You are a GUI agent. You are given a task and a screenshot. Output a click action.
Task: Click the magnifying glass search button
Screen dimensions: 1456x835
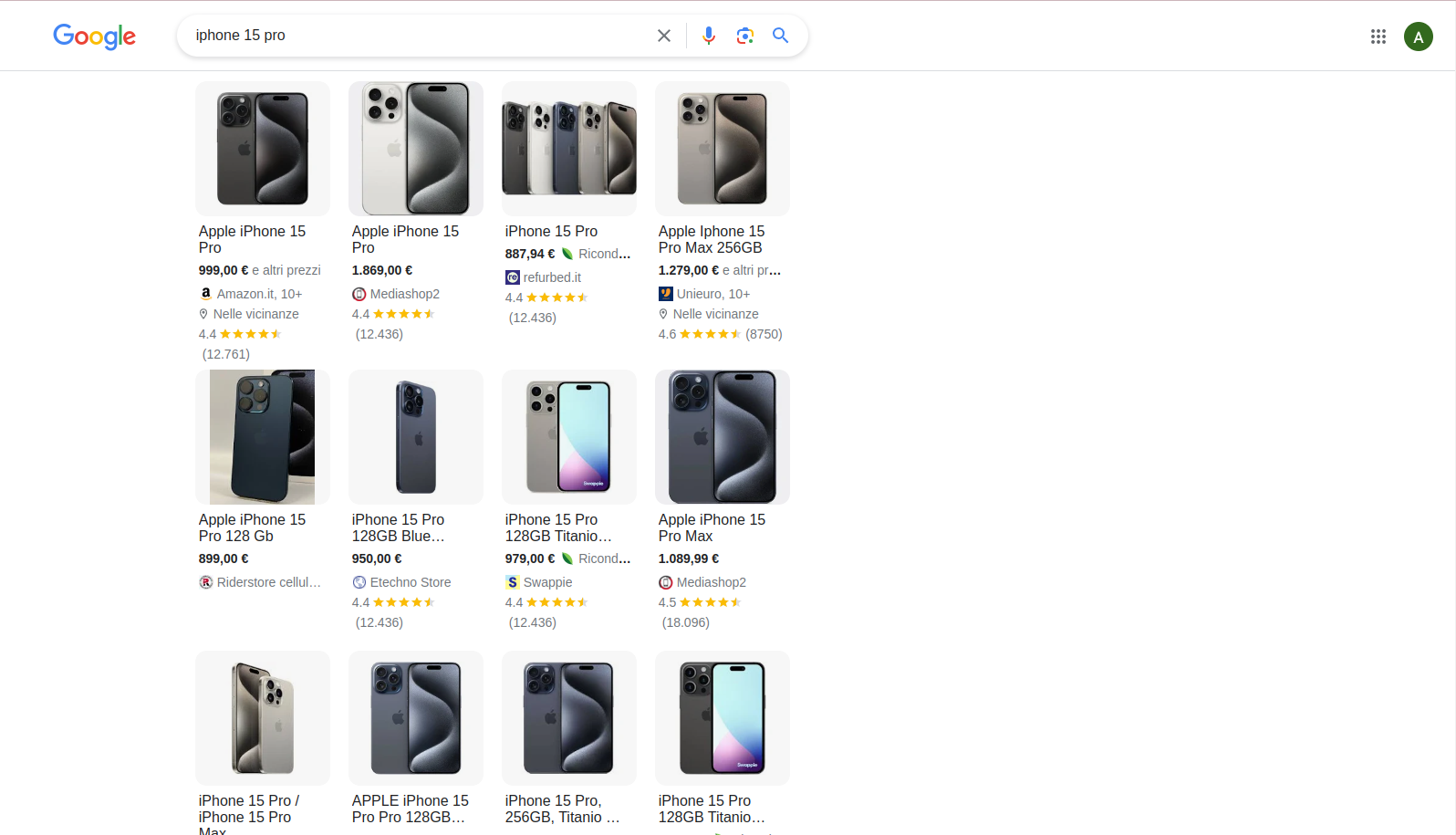[781, 36]
